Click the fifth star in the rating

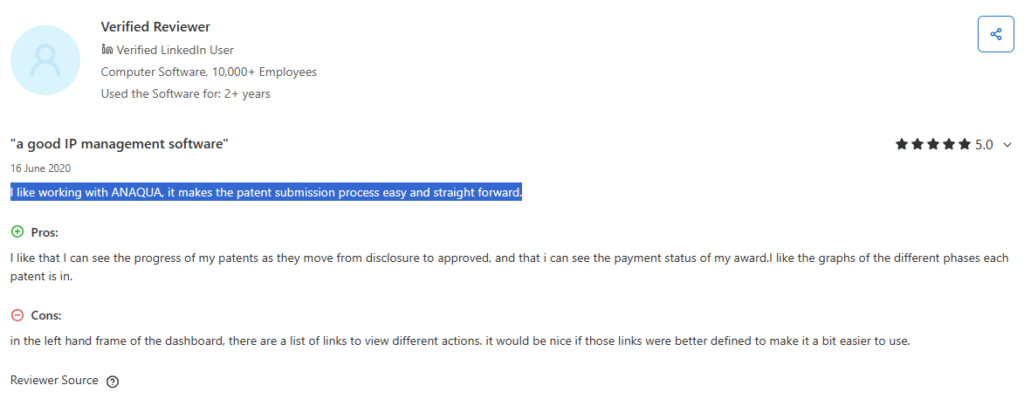tap(965, 145)
